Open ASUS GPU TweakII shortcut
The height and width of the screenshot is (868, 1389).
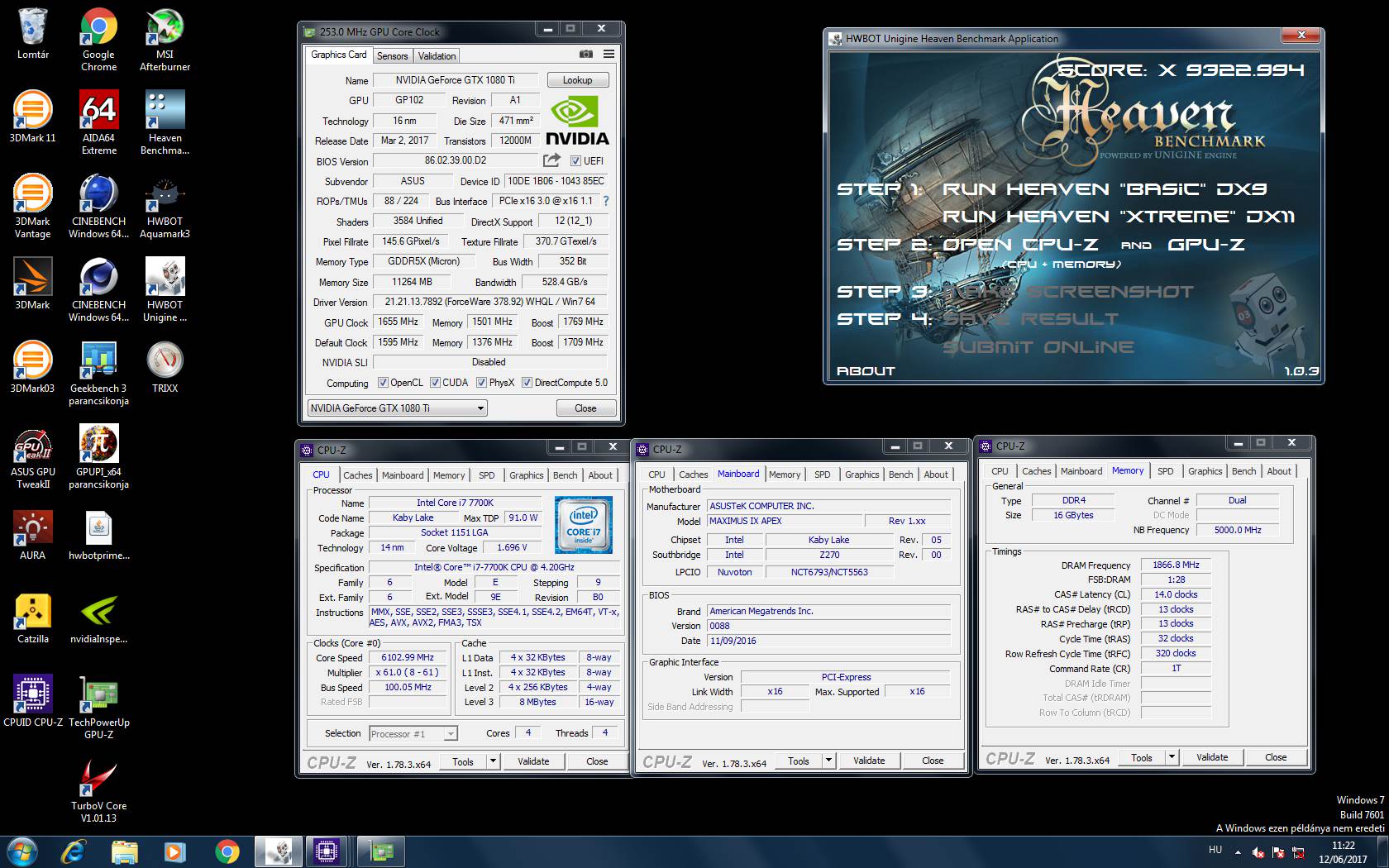tap(32, 458)
